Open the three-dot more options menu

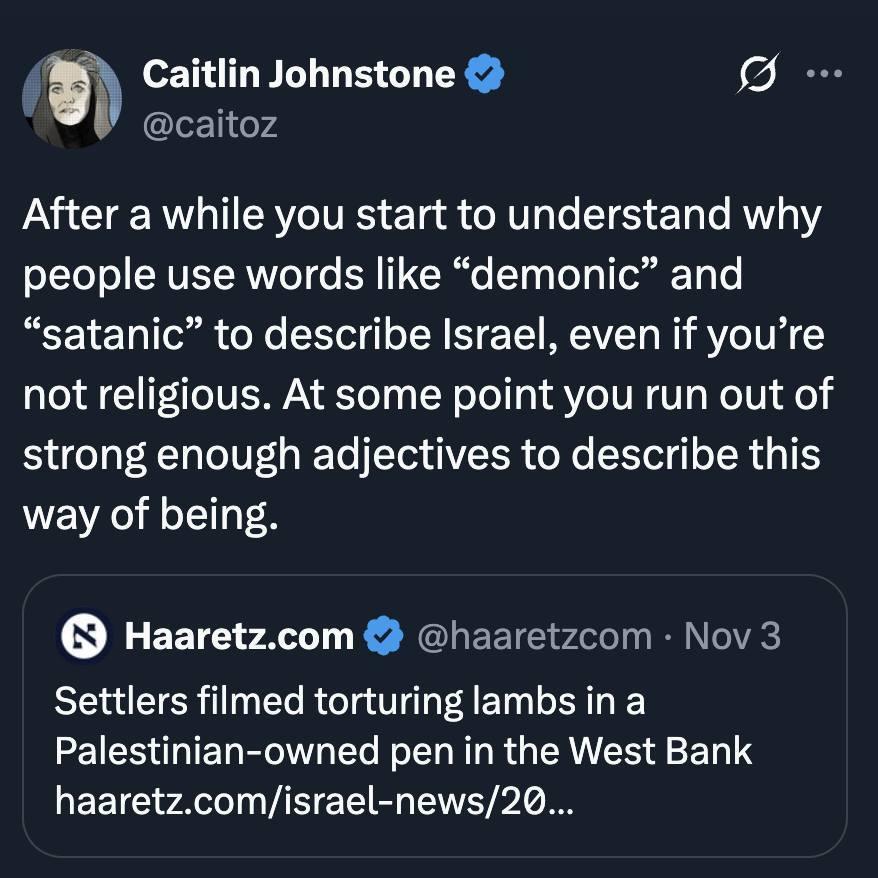click(824, 75)
